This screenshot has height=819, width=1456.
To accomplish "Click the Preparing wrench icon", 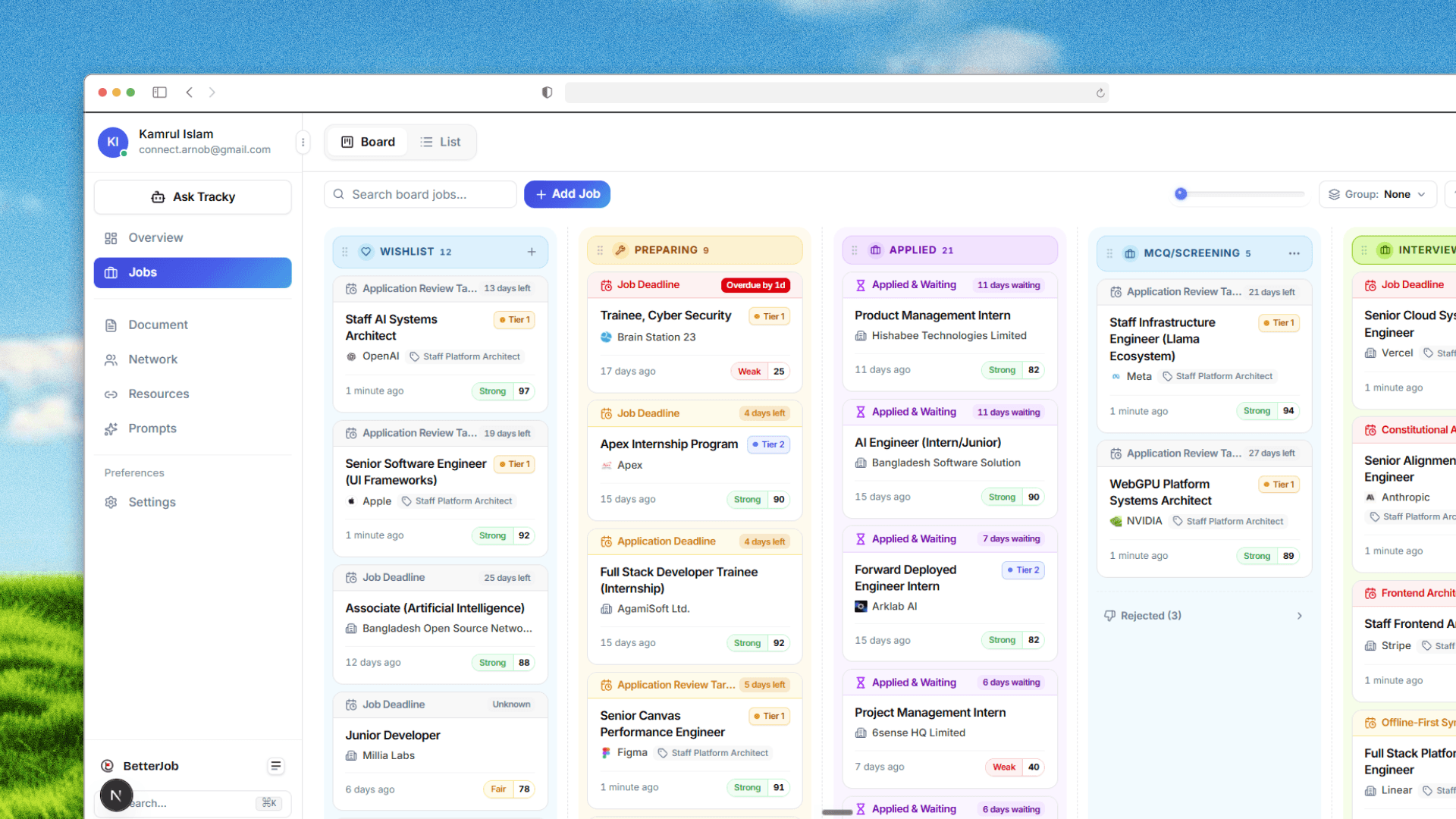I will pyautogui.click(x=620, y=250).
